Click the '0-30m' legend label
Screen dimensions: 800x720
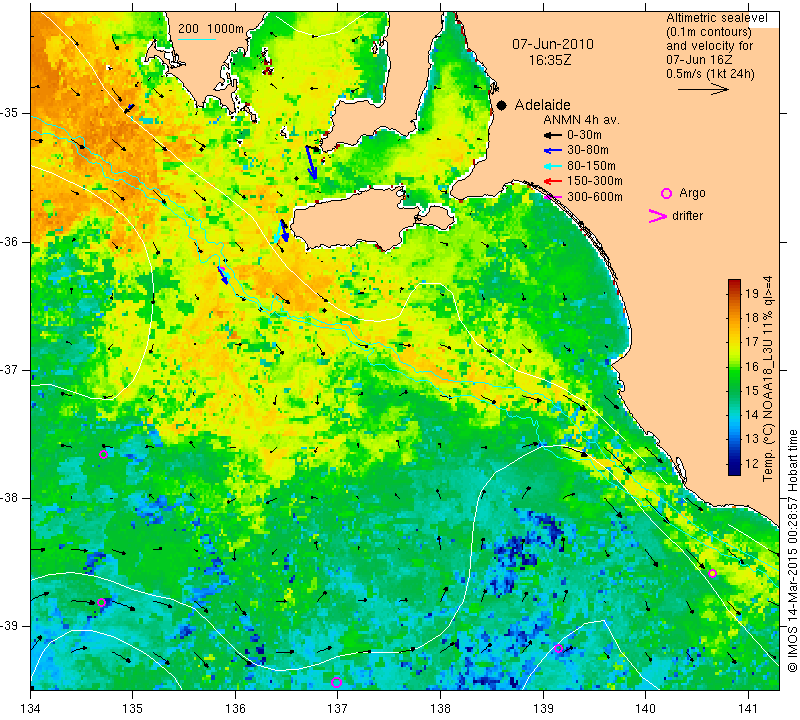point(584,135)
